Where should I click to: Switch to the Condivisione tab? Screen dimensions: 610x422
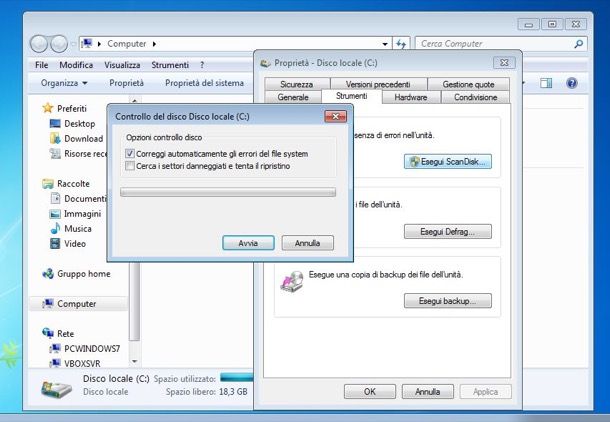pos(475,97)
